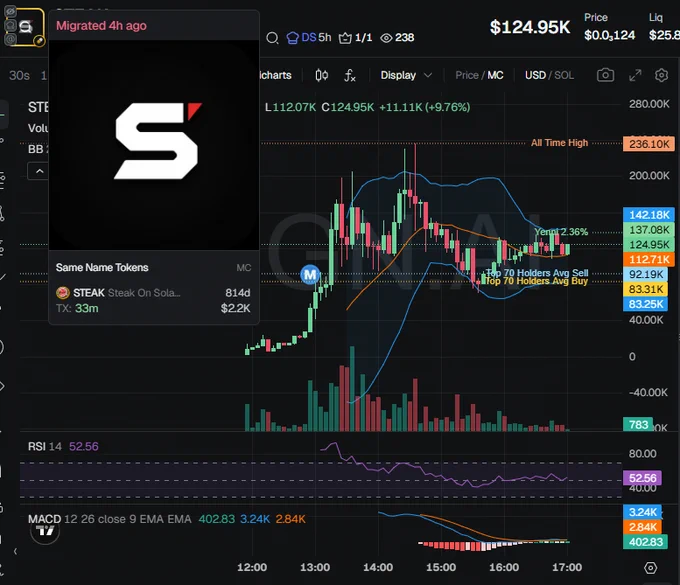Click the 783 volume tag
The height and width of the screenshot is (585, 680).
(x=638, y=425)
